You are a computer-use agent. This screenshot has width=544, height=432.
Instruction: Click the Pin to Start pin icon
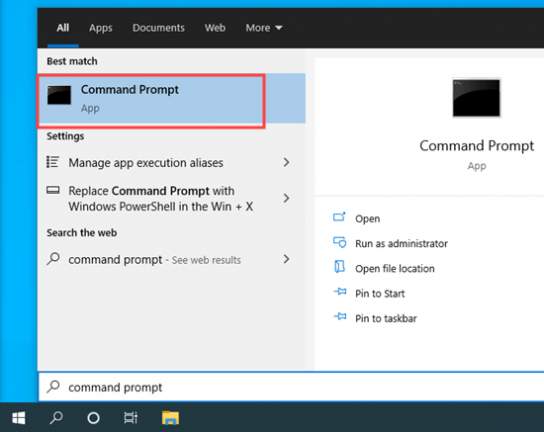click(x=340, y=292)
